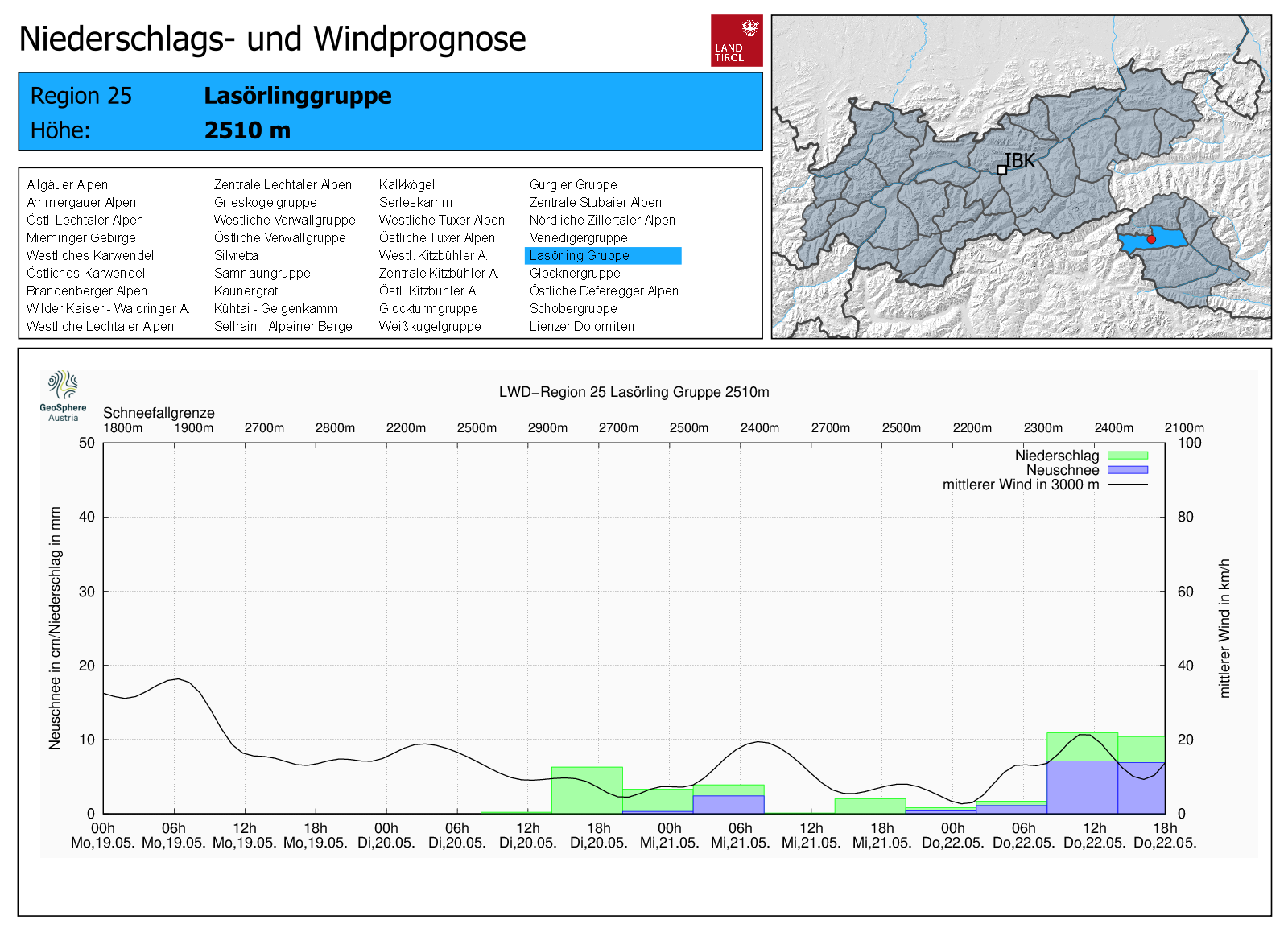Click the IBK square marker on map
The height and width of the screenshot is (928, 1288).
1001,170
